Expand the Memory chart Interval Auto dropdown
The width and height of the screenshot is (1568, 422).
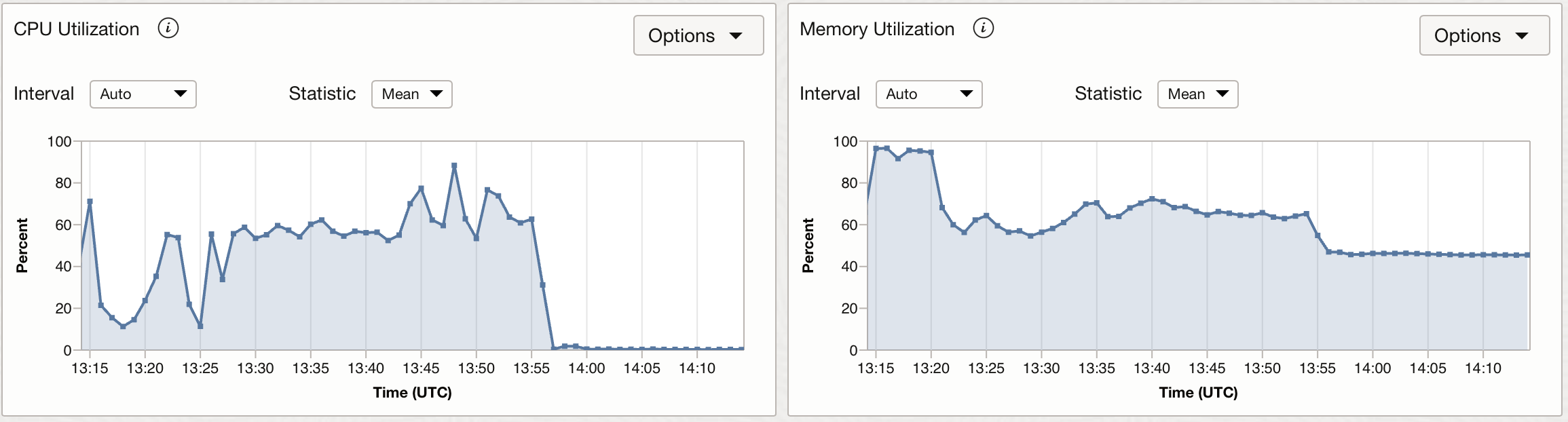pyautogui.click(x=929, y=94)
